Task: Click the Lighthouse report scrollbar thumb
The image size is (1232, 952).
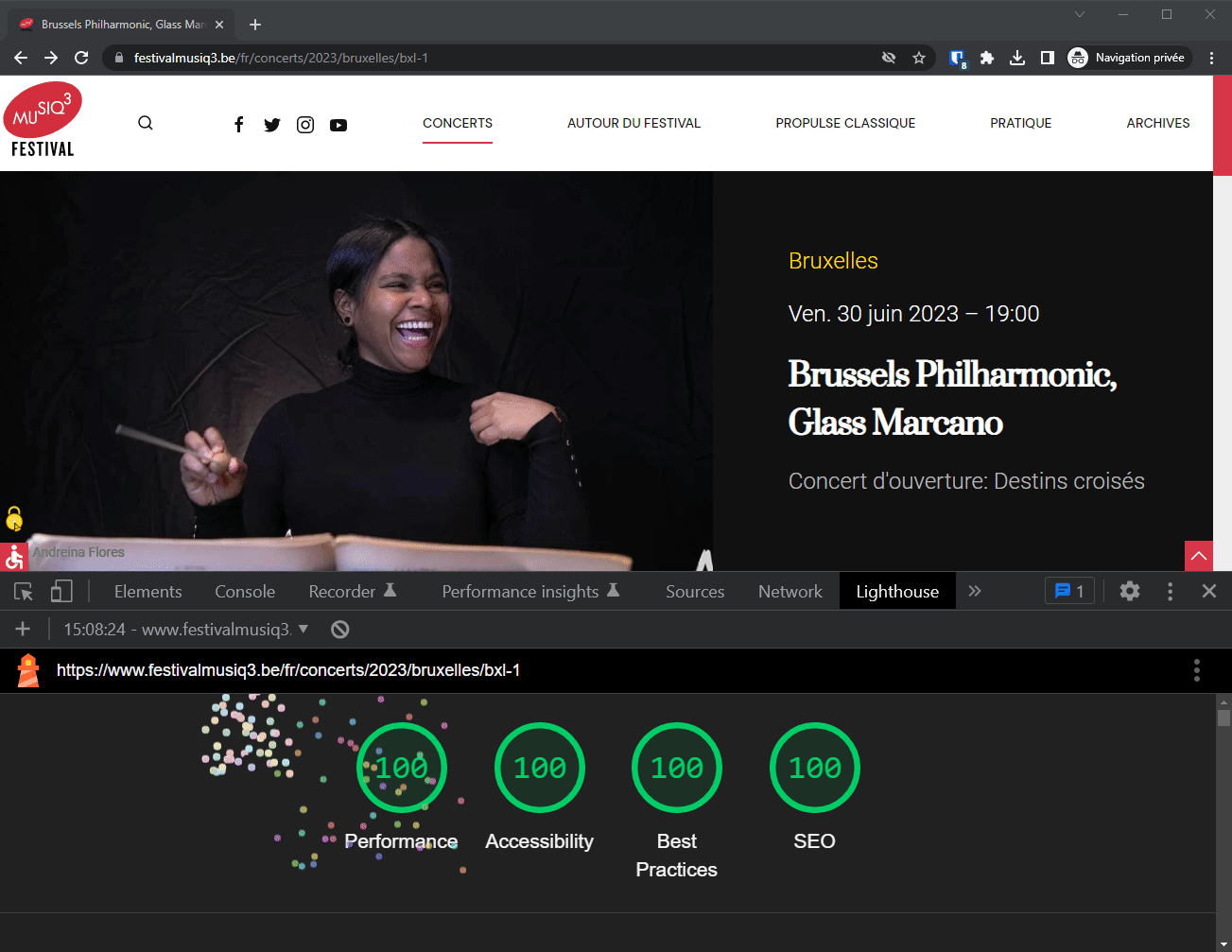Action: pyautogui.click(x=1223, y=718)
